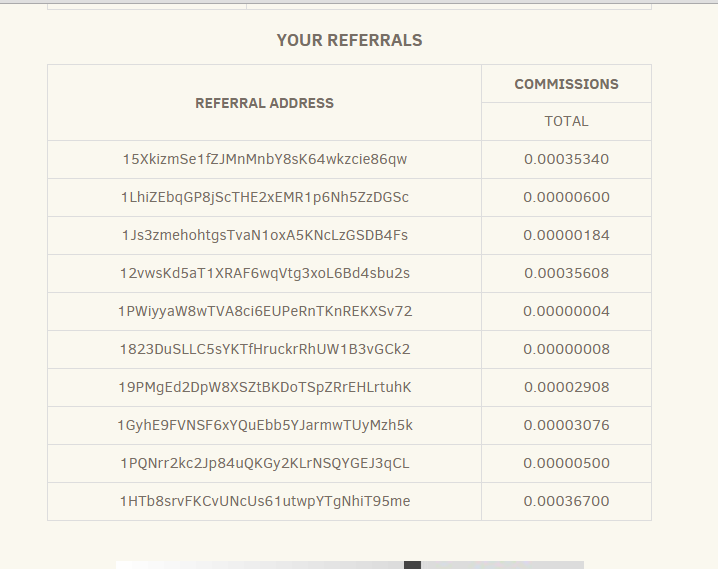Select the 1GyhE9FVNSF6xYQuEbb5YJarmwTUyMzh5k address
The image size is (718, 569).
click(265, 426)
